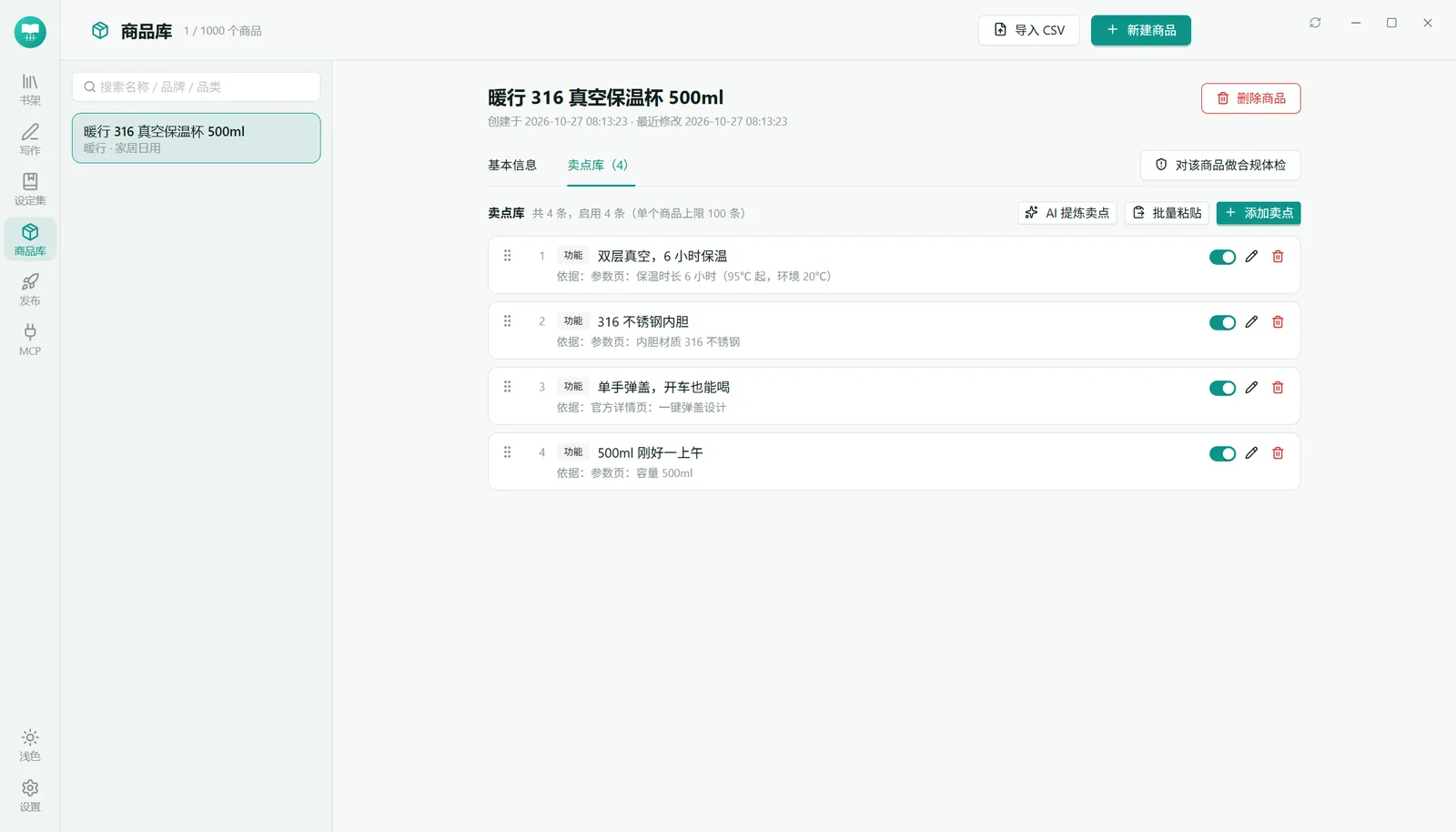Open the 发布 publish rocket icon
Screen dimensions: 1456x832
point(30,289)
